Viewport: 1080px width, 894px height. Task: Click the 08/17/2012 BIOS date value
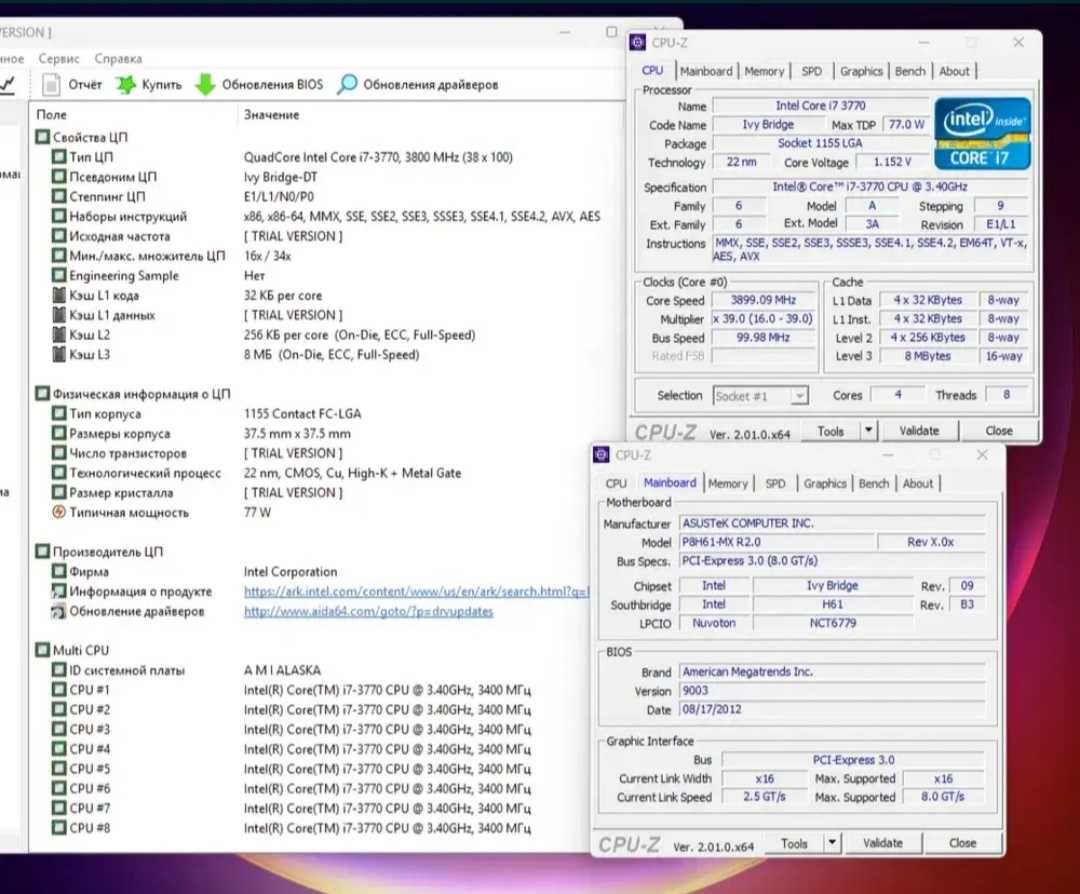tap(833, 709)
